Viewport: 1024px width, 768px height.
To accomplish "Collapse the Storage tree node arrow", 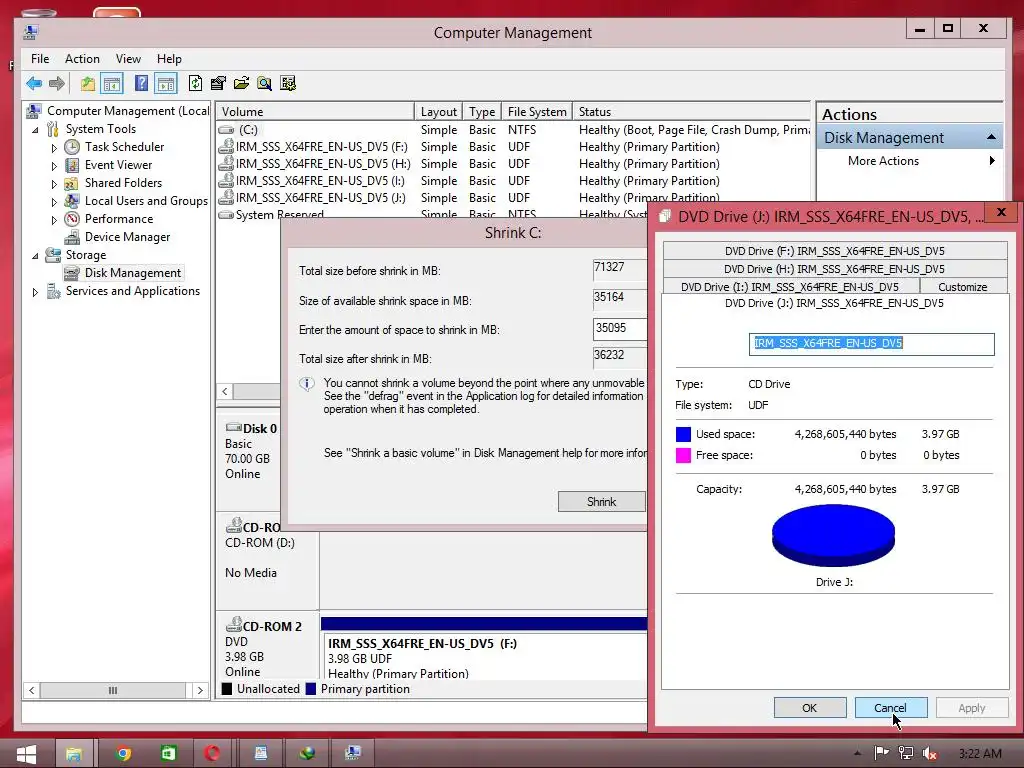I will point(35,256).
